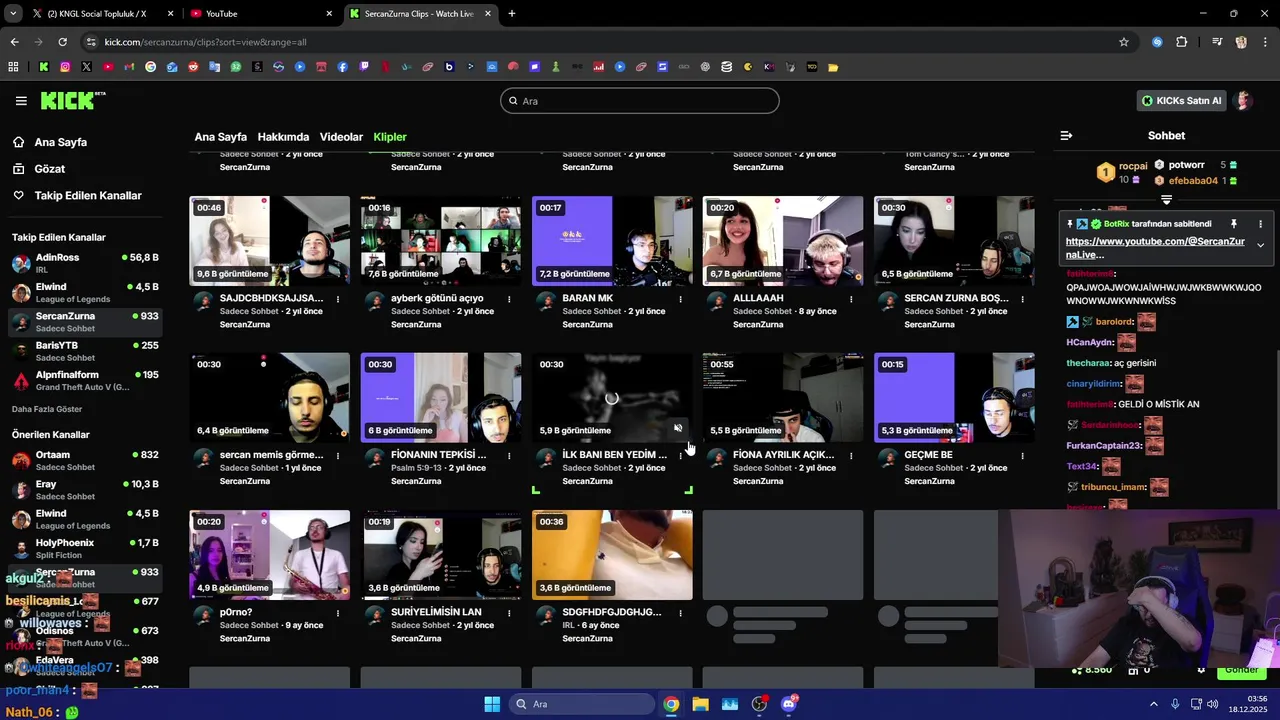Open HolyPhoenix recommended channel
The height and width of the screenshot is (720, 1280).
(x=85, y=549)
